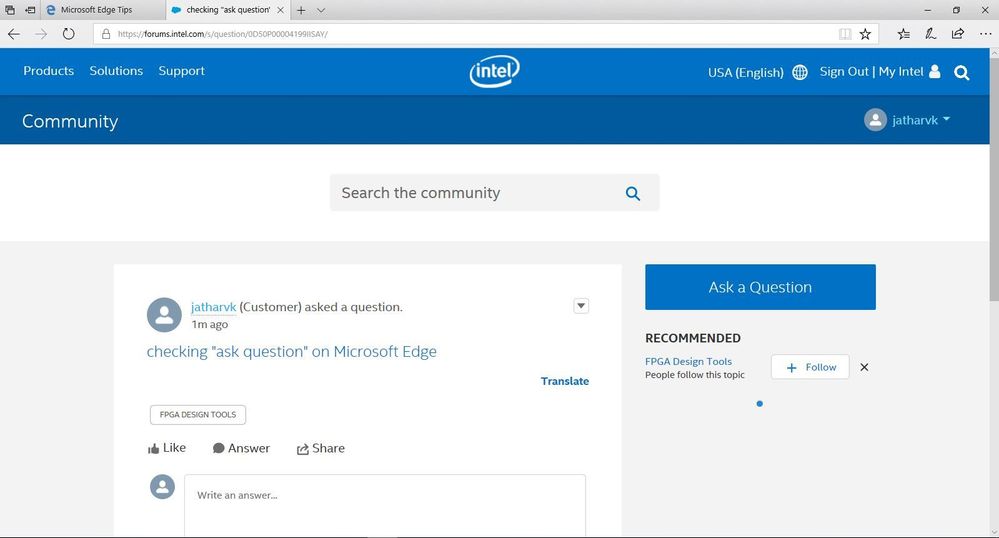Expand the jatharvk user menu
The height and width of the screenshot is (538, 999).
(908, 120)
